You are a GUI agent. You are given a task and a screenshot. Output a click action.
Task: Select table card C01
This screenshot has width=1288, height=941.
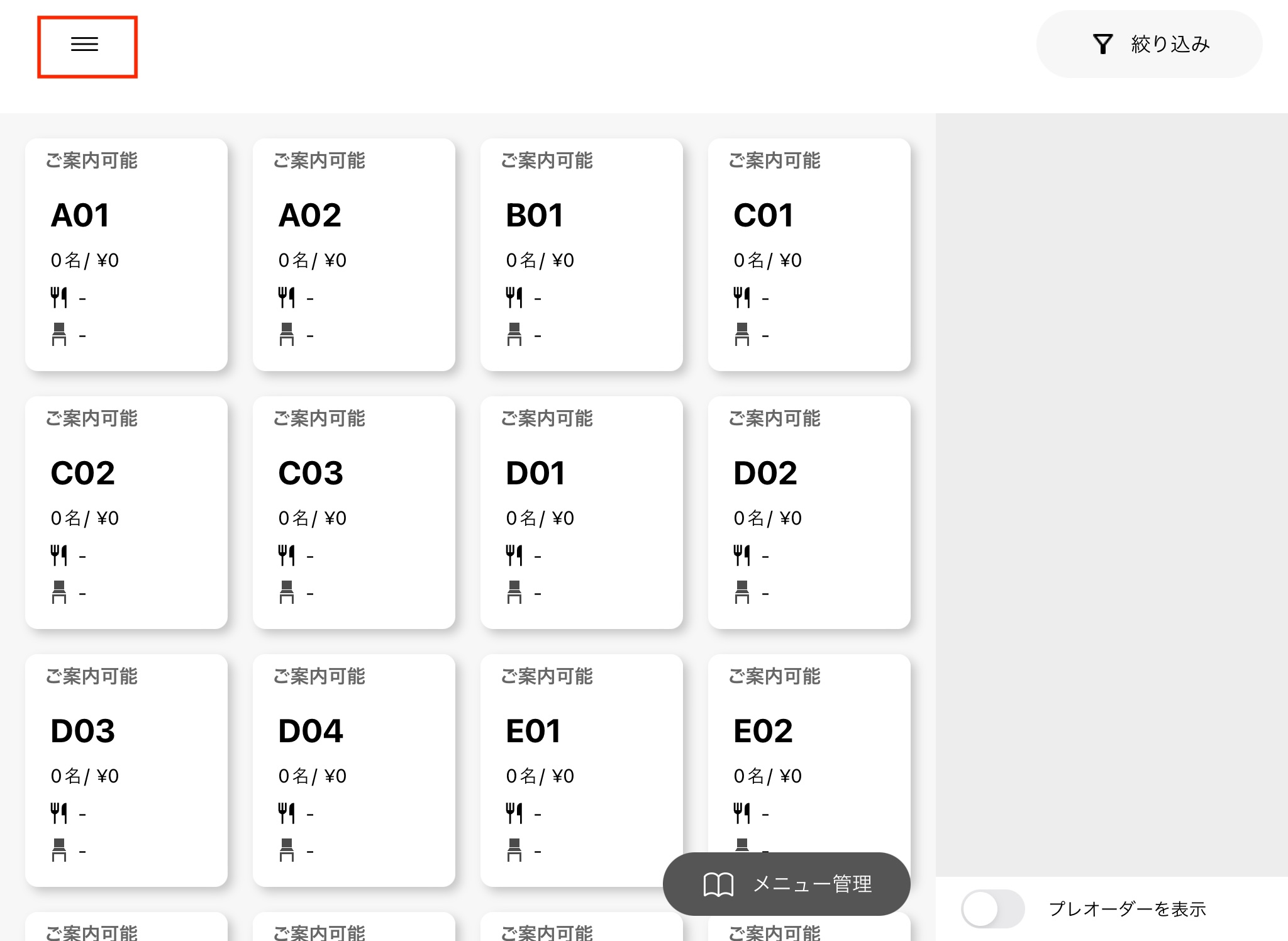[809, 254]
